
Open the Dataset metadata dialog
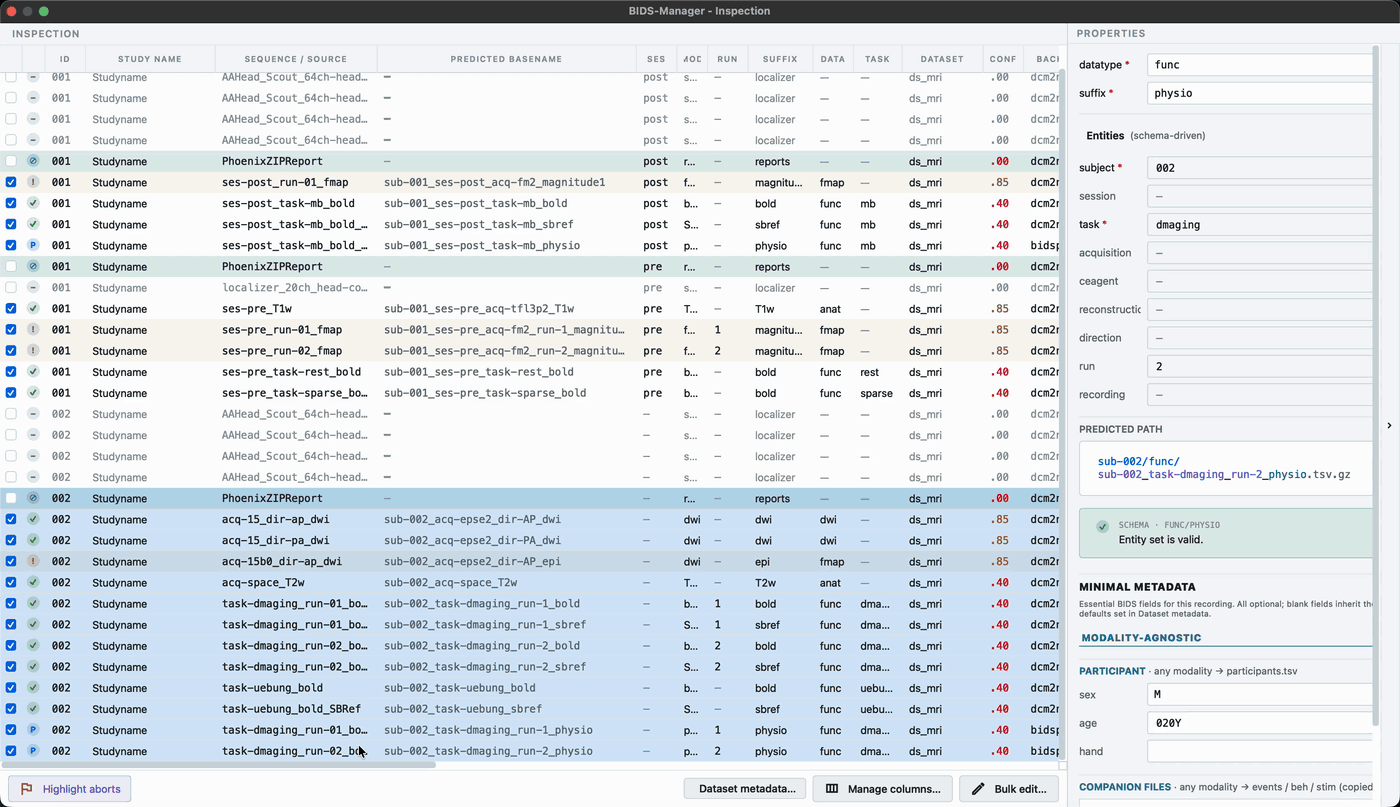(745, 789)
